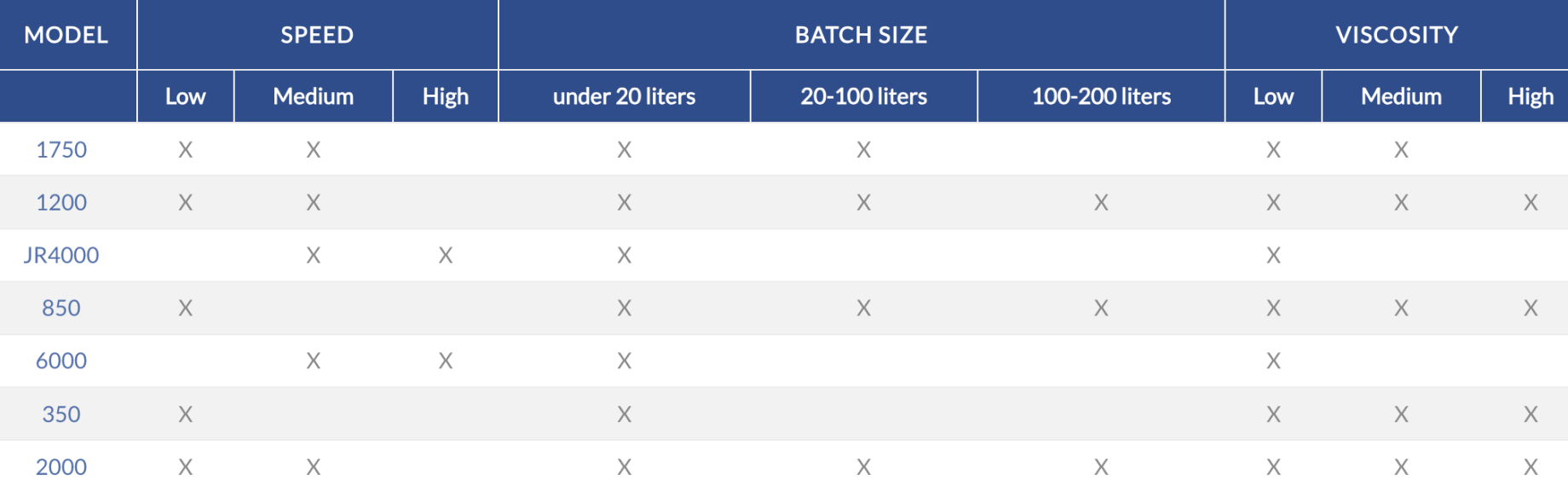Screen dimensions: 1568x491
Task: Open the 6000 model link
Action: pos(61,361)
